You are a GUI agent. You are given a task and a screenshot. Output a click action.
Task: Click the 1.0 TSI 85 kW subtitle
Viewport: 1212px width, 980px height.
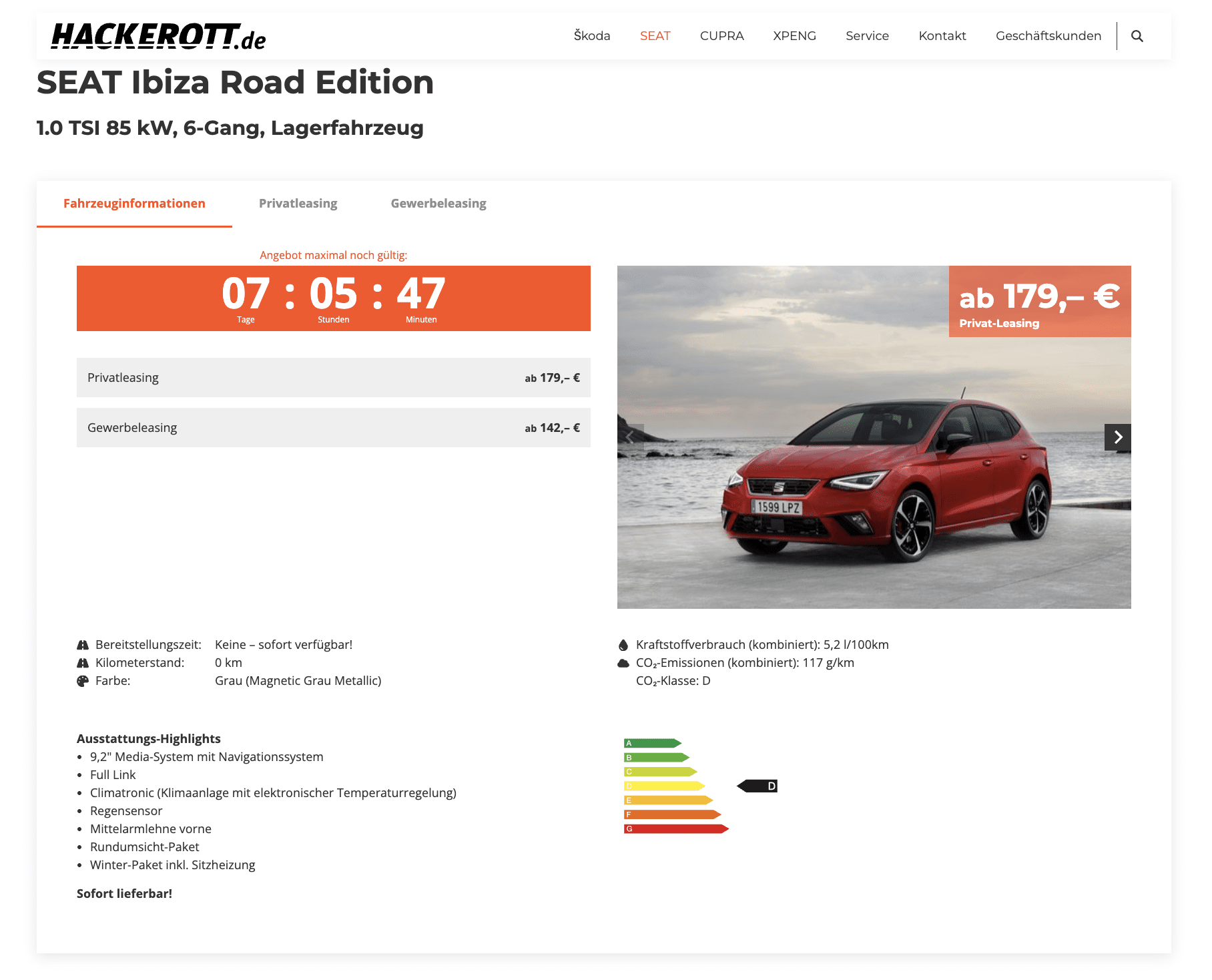click(230, 128)
